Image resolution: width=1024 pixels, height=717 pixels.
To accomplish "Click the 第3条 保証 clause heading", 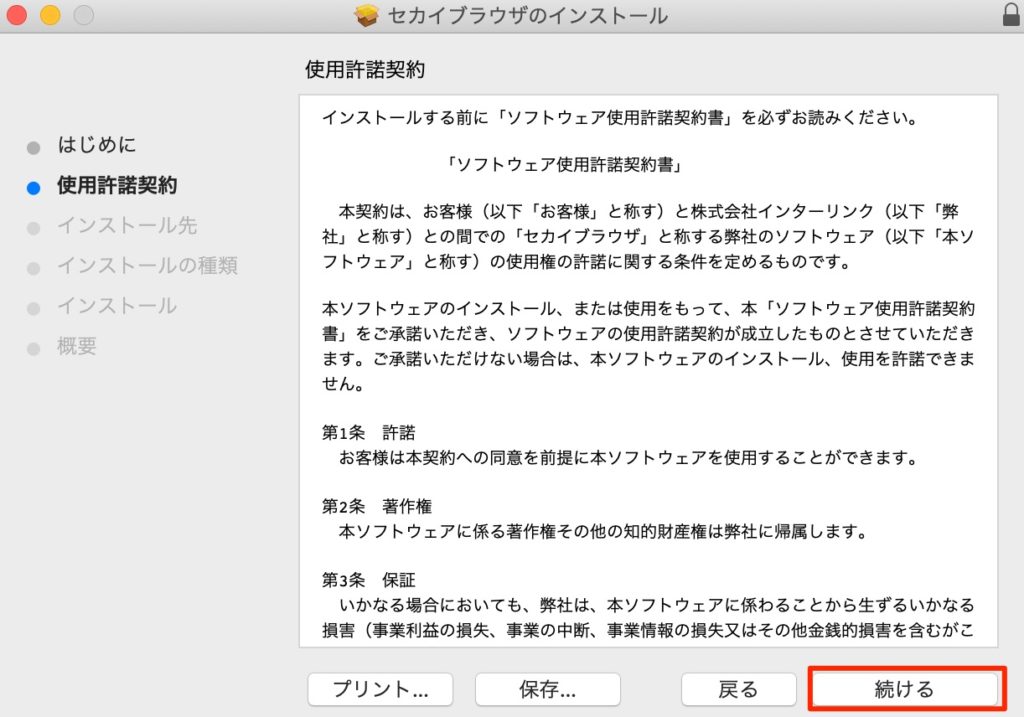I will [368, 580].
